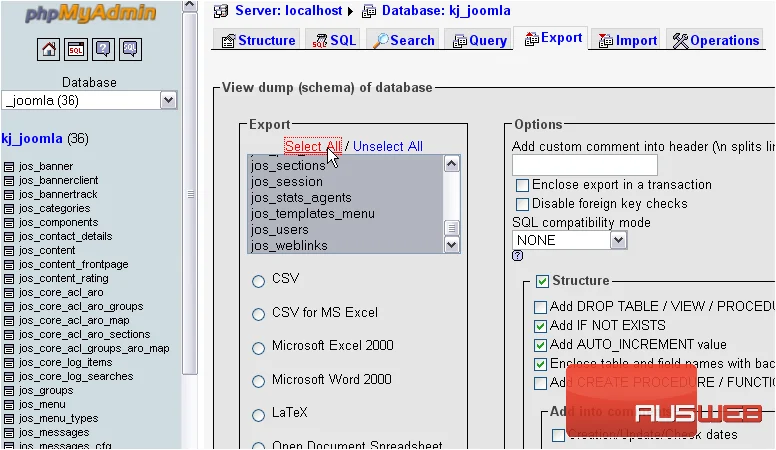Click the jos_menu table browse icon
This screenshot has height=450, width=776.
click(x=9, y=405)
